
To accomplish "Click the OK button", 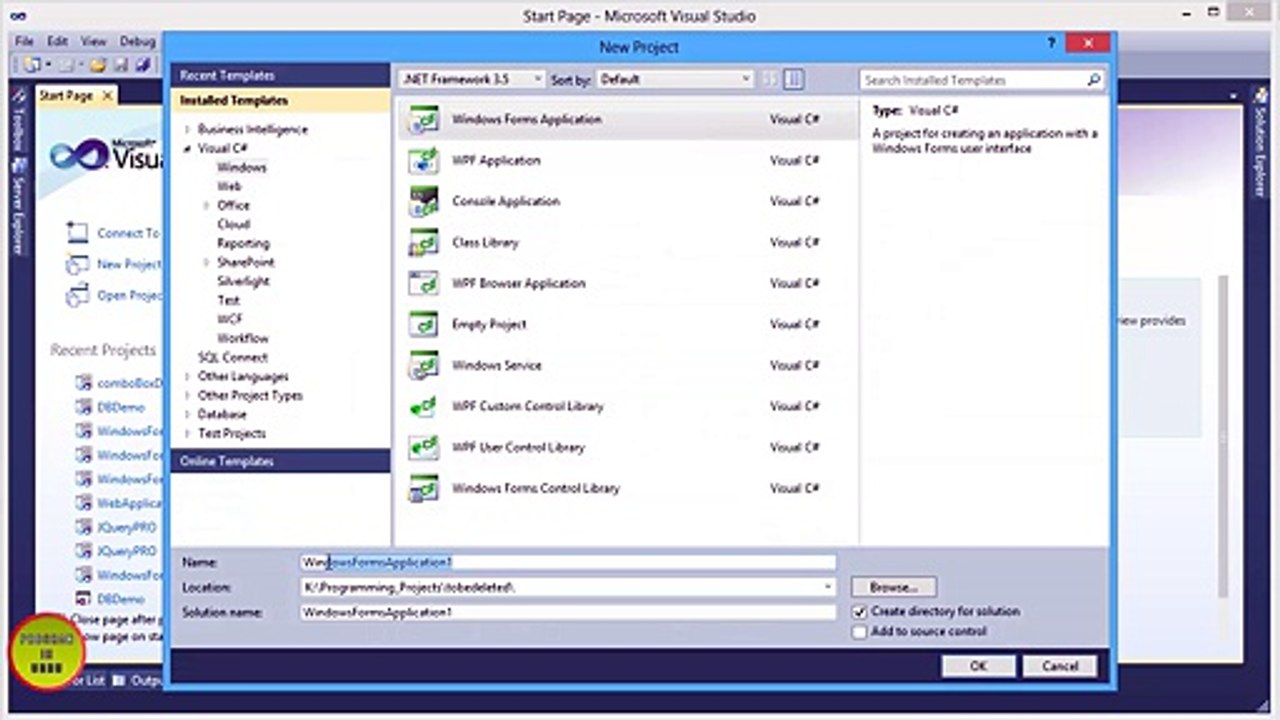I will (978, 666).
